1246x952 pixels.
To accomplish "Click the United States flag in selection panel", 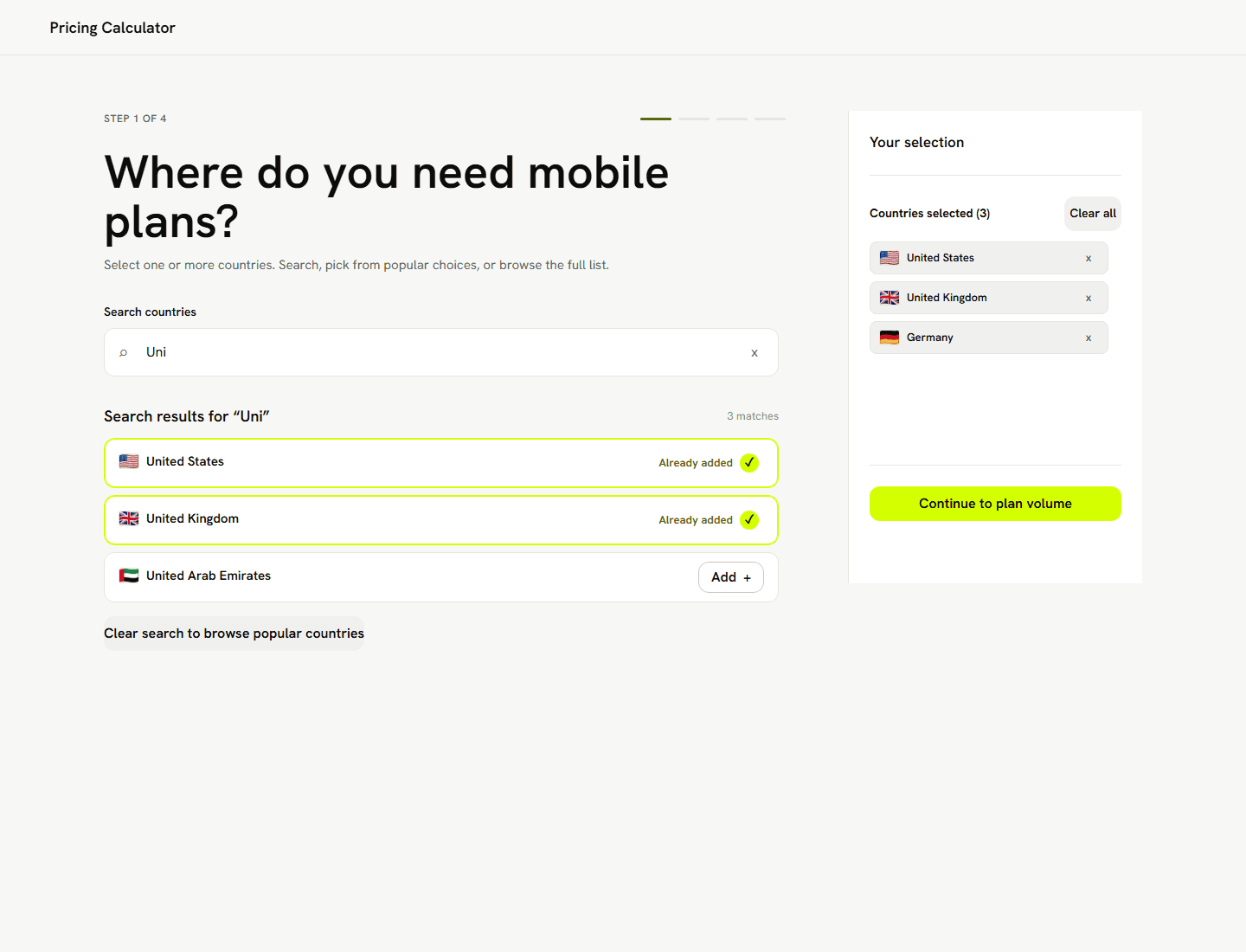I will tap(890, 258).
